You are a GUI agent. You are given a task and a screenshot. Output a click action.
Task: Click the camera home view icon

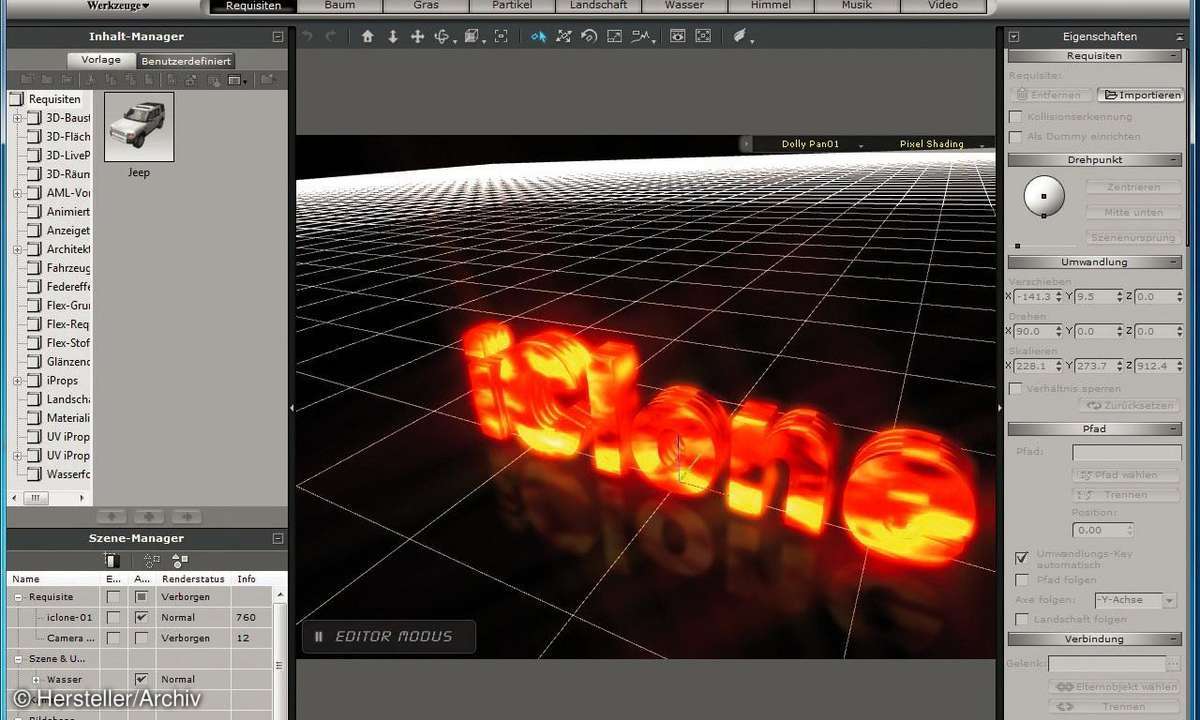(367, 36)
